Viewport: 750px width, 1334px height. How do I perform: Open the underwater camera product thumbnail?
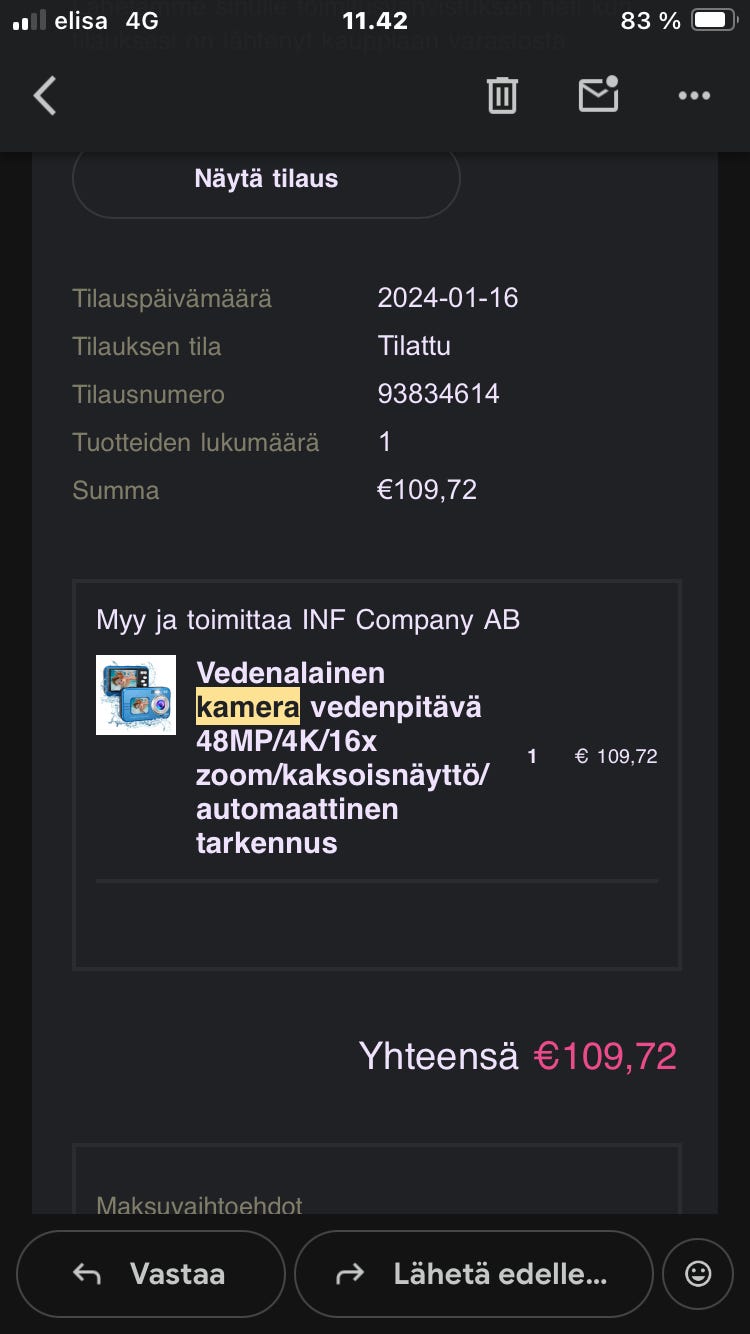click(136, 695)
